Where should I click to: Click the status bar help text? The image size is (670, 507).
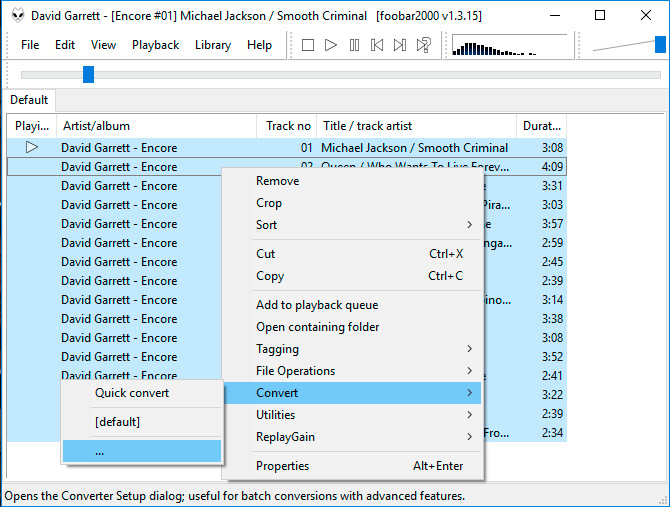click(x=235, y=496)
